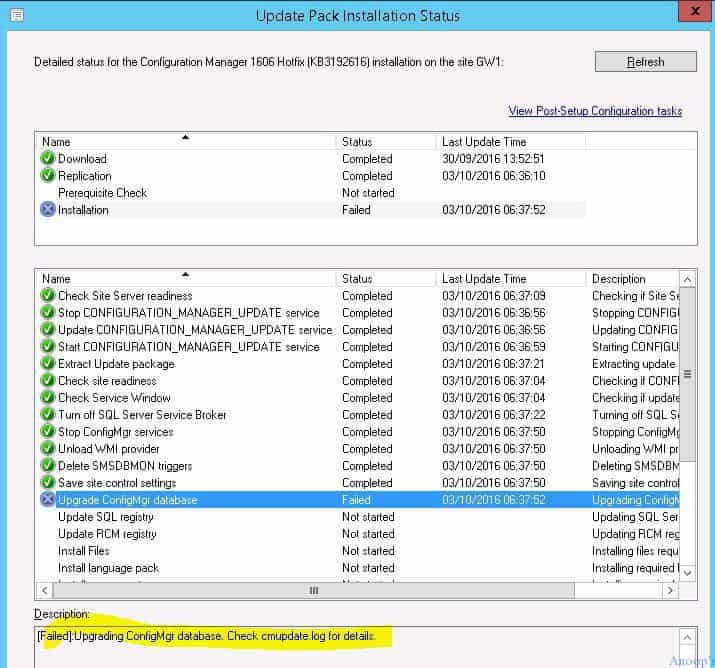The image size is (715, 668).
Task: Sort top list by Last Update Time header
Action: pos(511,141)
